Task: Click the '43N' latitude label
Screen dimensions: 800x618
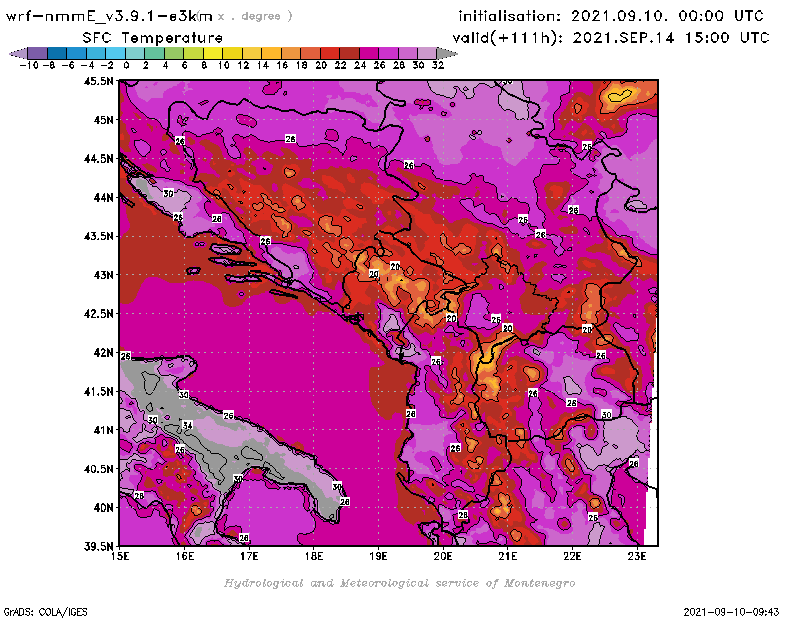Action: tap(103, 275)
